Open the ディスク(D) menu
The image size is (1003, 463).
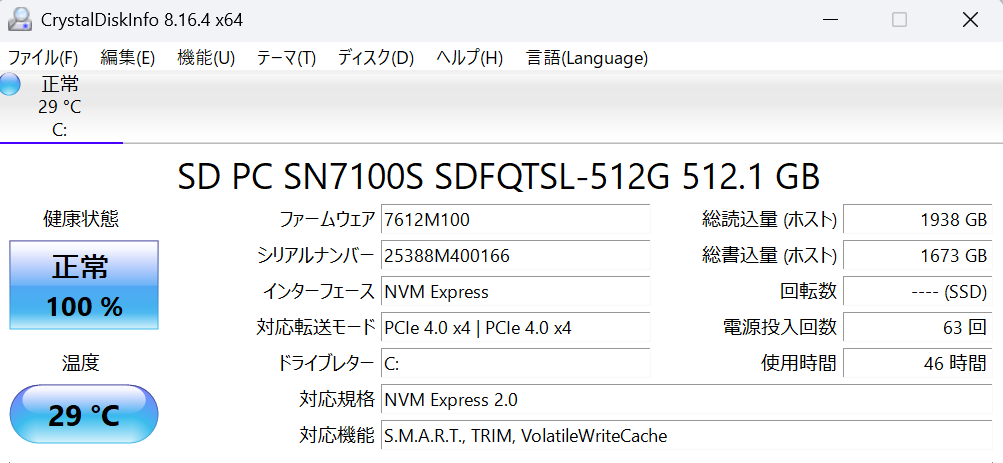375,58
